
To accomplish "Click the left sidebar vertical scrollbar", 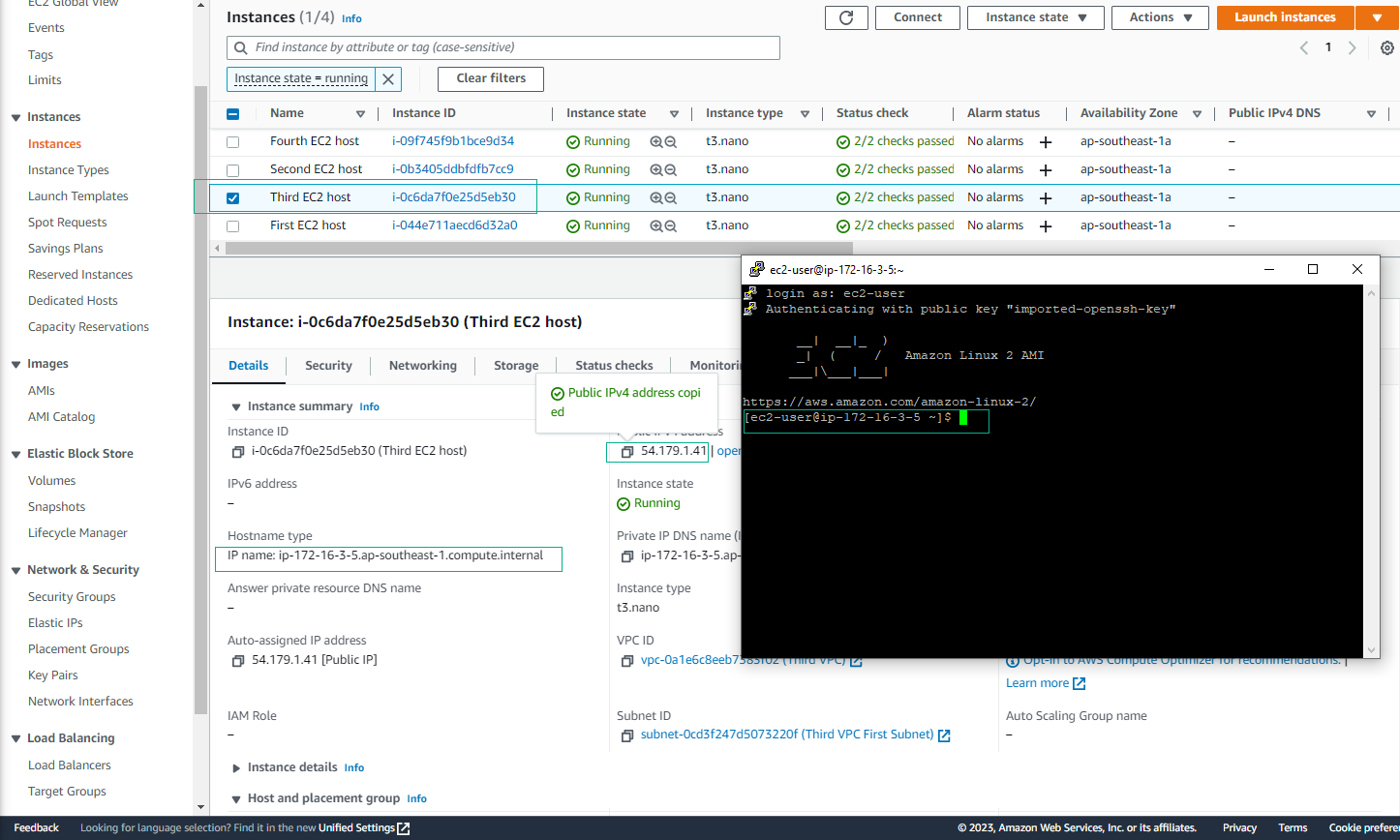I will tap(201, 399).
